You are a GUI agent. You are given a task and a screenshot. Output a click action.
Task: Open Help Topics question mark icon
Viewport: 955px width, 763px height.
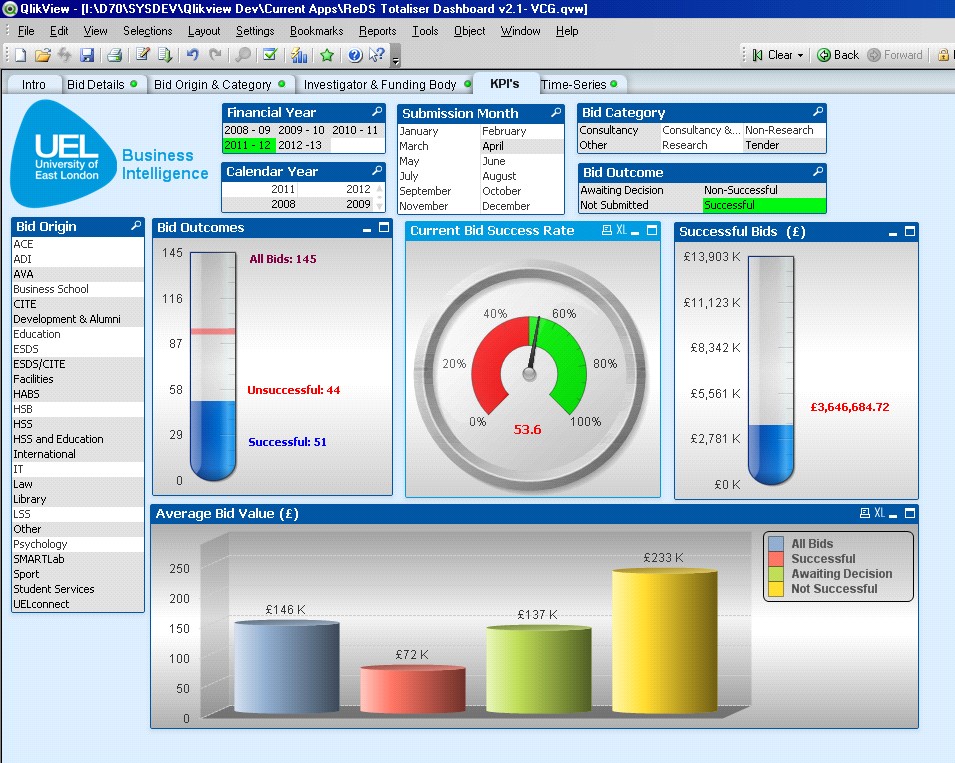pos(355,55)
